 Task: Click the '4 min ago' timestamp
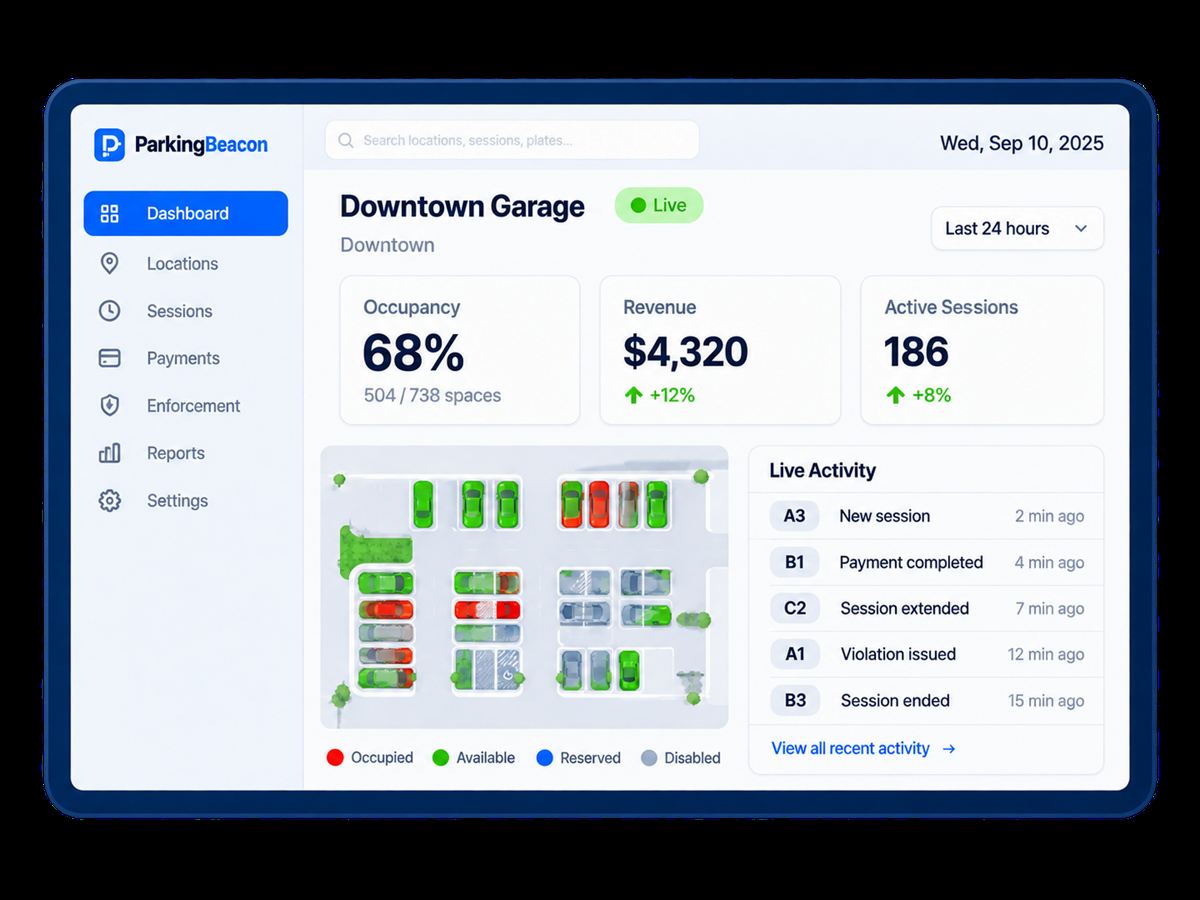click(x=1049, y=562)
